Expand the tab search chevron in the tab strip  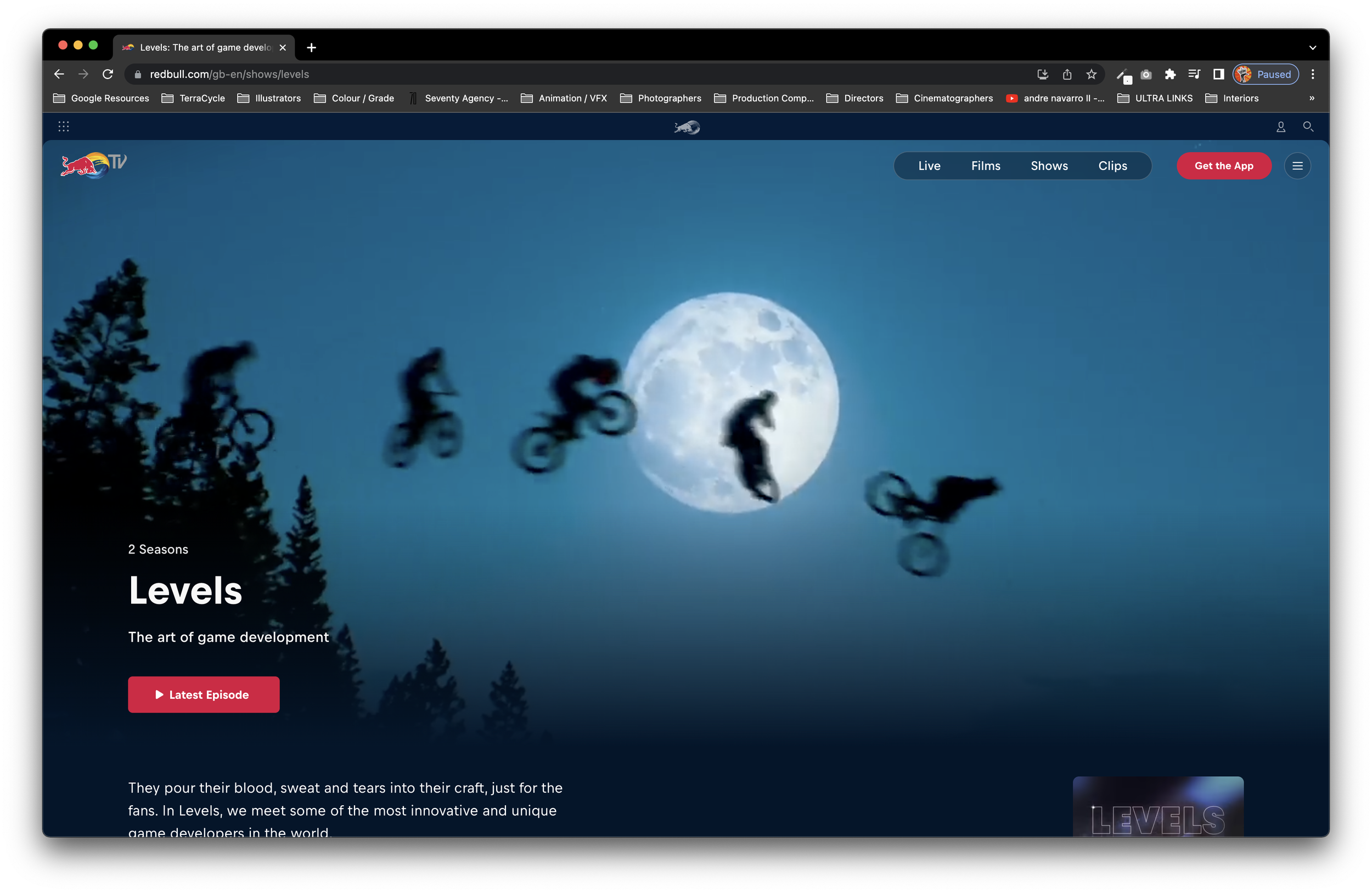point(1312,48)
